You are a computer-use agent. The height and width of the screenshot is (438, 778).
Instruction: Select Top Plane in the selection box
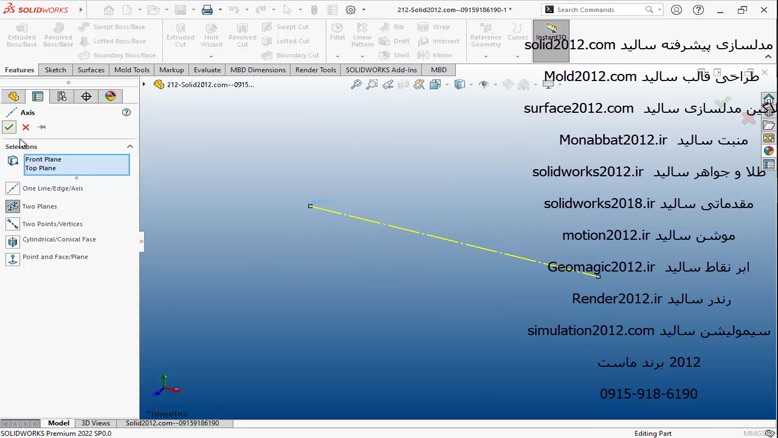click(41, 168)
